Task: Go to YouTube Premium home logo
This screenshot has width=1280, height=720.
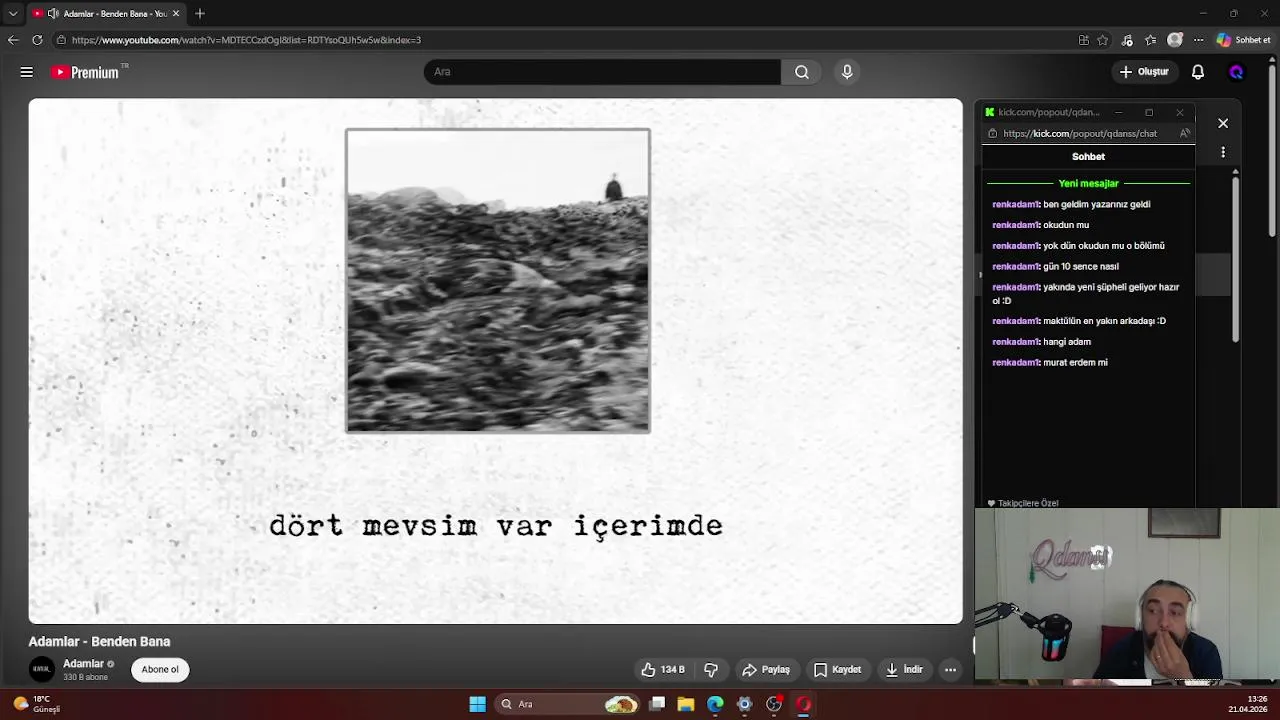Action: point(86,72)
